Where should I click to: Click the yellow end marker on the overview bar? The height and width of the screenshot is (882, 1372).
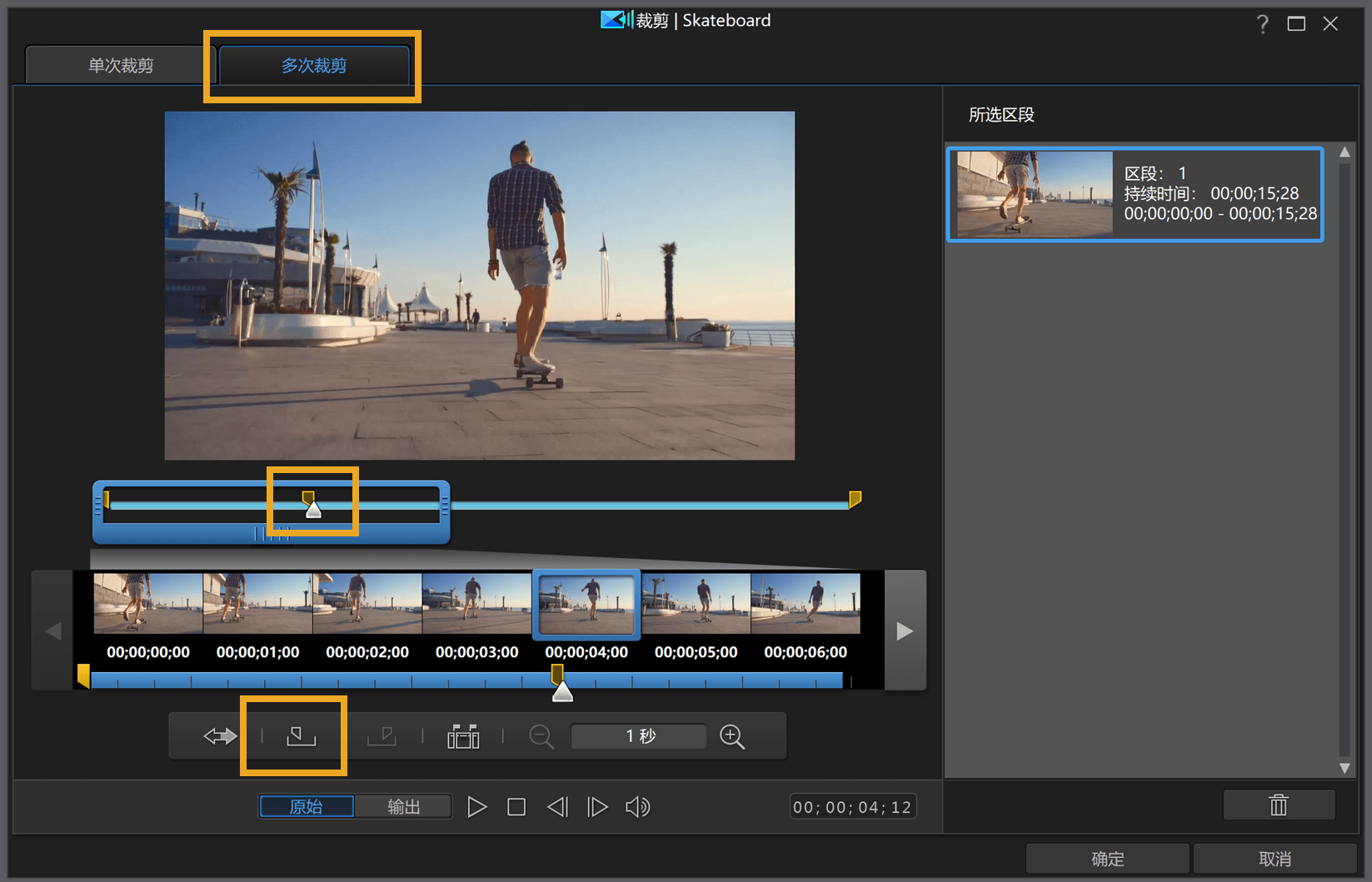click(855, 500)
